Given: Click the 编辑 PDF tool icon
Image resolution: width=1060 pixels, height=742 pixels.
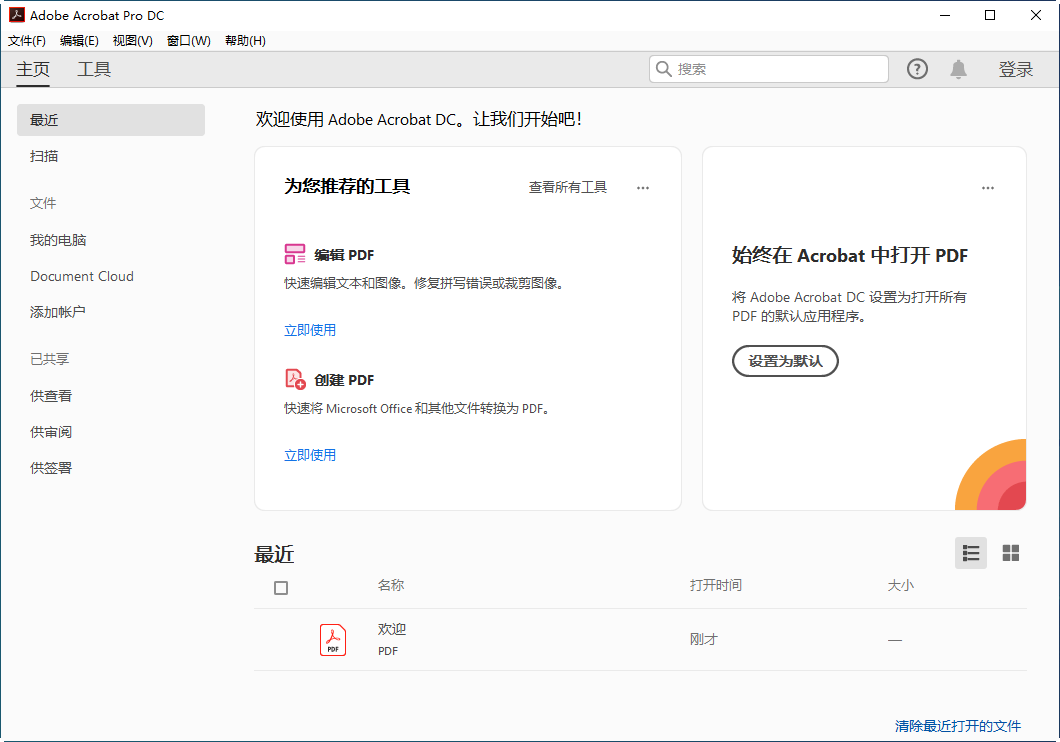Looking at the screenshot, I should tap(295, 254).
